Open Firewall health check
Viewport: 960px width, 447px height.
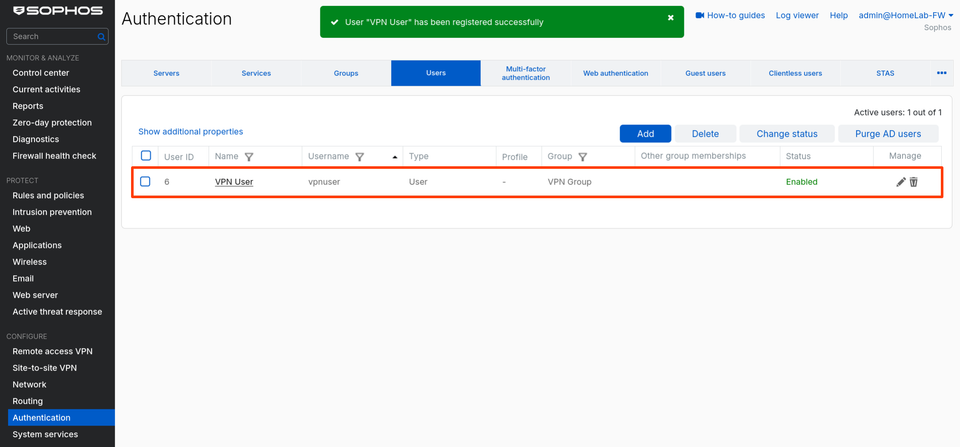click(54, 156)
